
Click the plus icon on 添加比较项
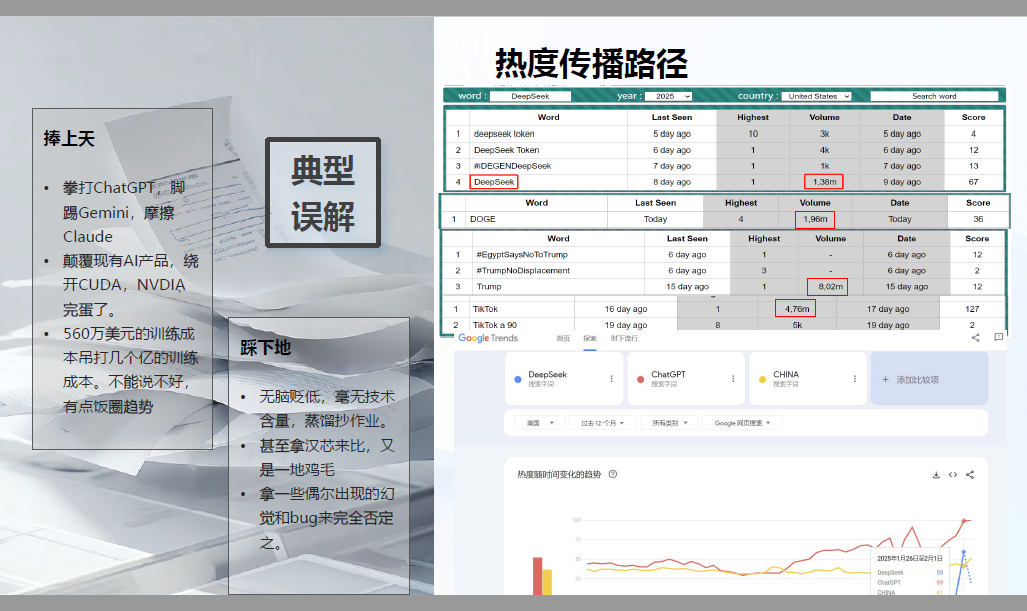click(x=886, y=380)
